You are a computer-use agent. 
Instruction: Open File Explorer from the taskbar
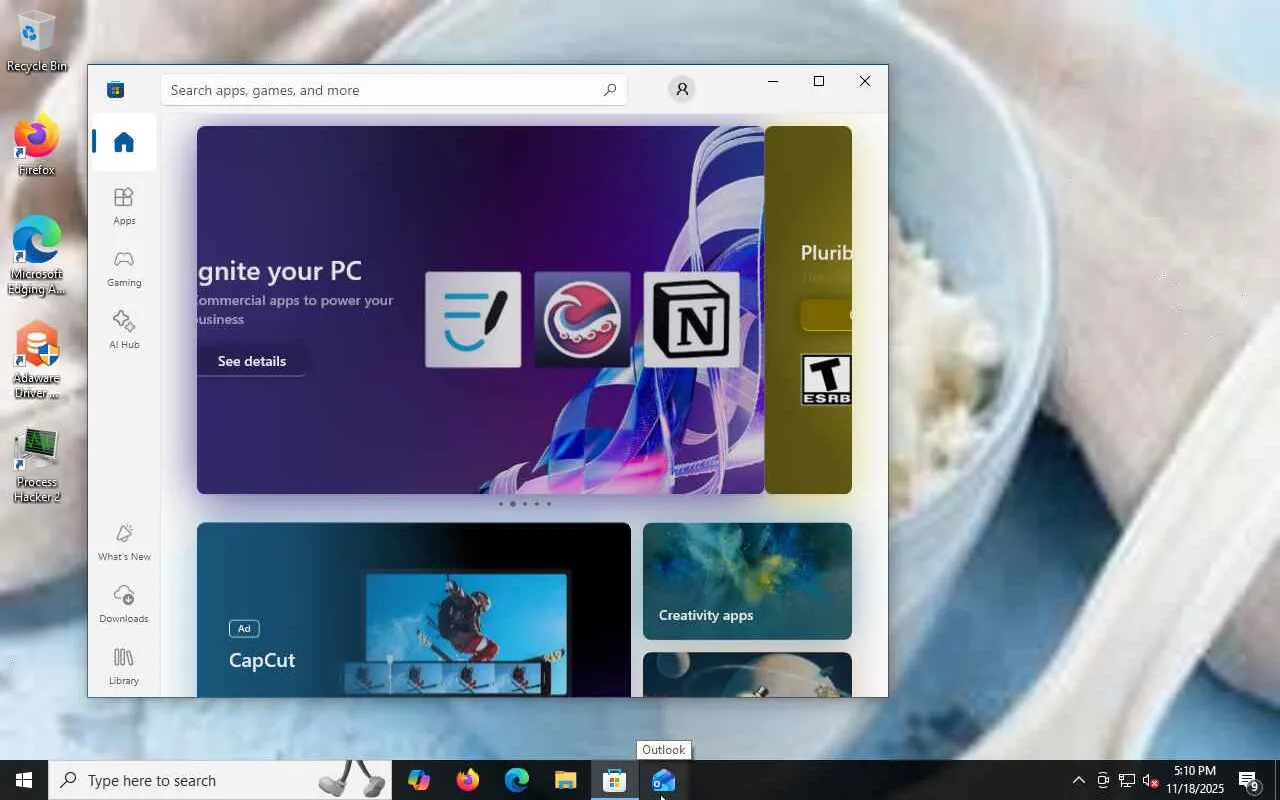click(x=565, y=780)
